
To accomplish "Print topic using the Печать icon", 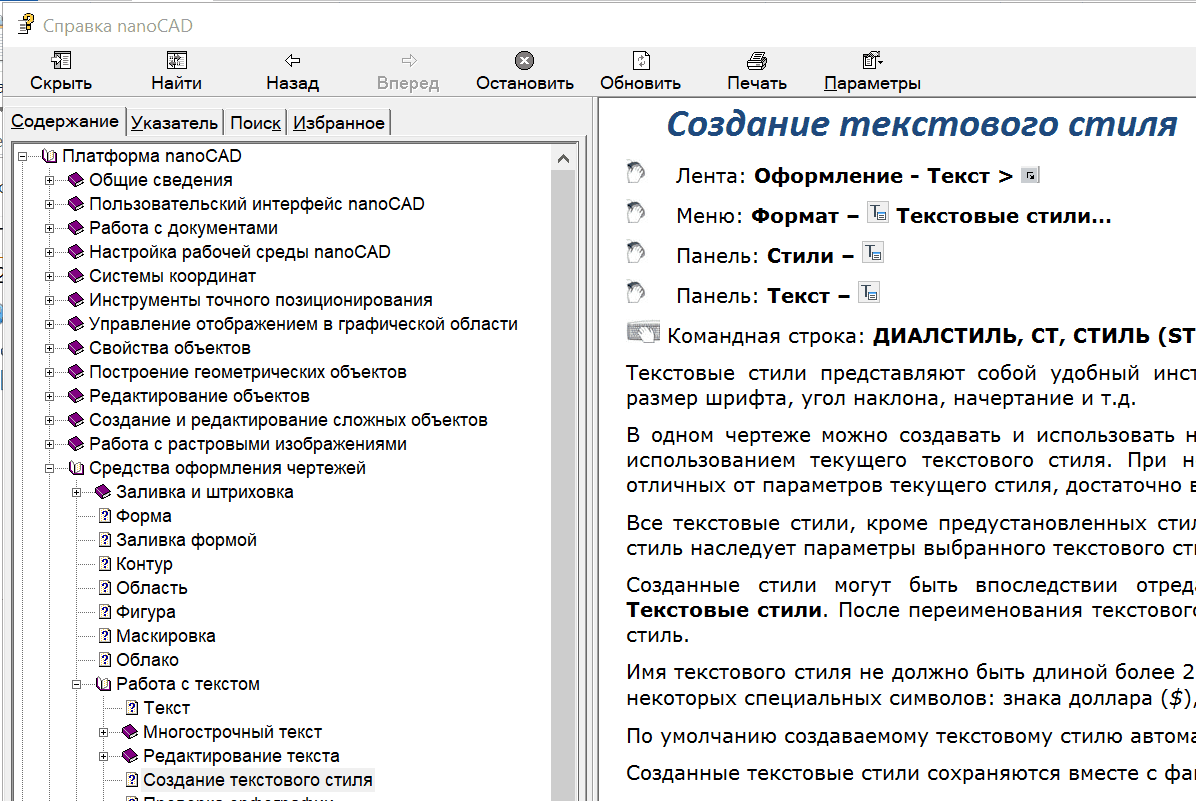I will 756,61.
